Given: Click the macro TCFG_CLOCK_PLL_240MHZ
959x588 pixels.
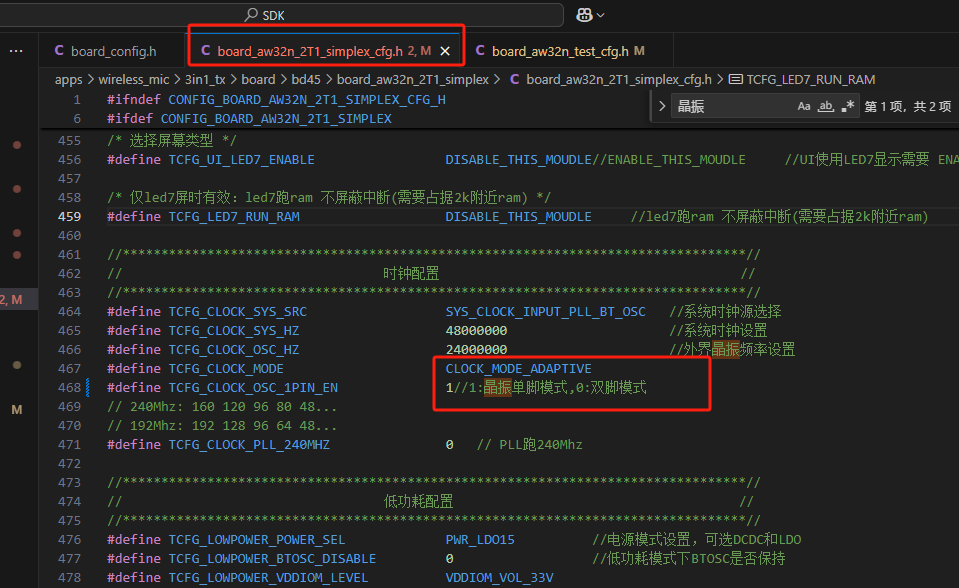Looking at the screenshot, I should (x=249, y=445).
